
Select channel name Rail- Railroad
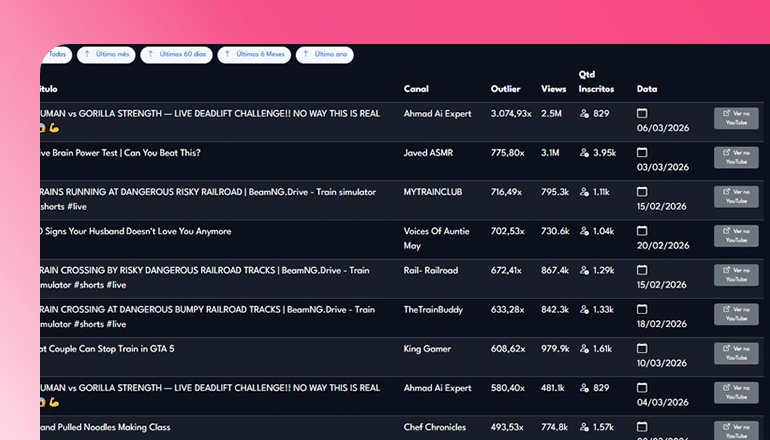[x=431, y=270]
